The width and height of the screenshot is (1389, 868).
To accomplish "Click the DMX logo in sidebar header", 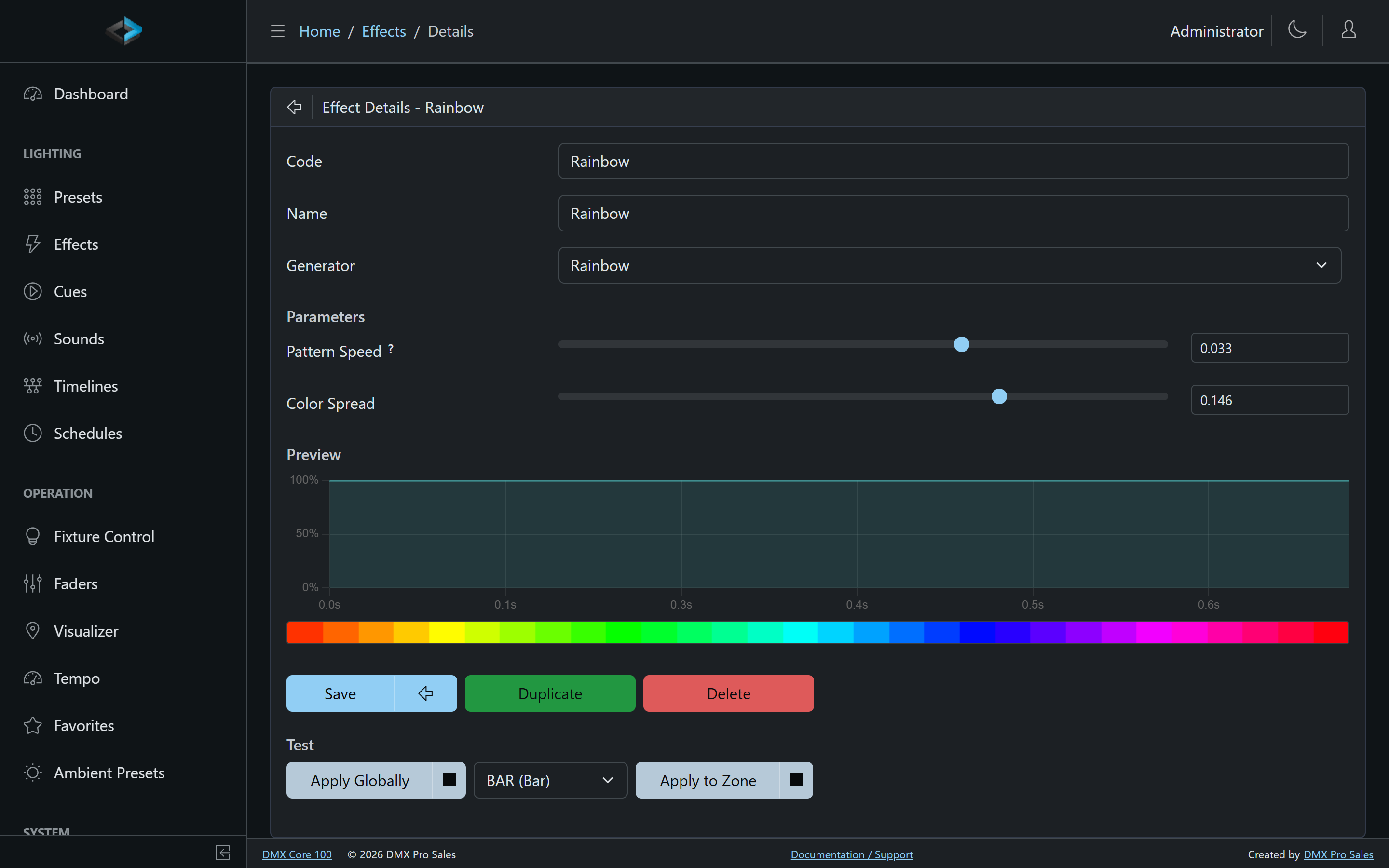I will pyautogui.click(x=123, y=30).
